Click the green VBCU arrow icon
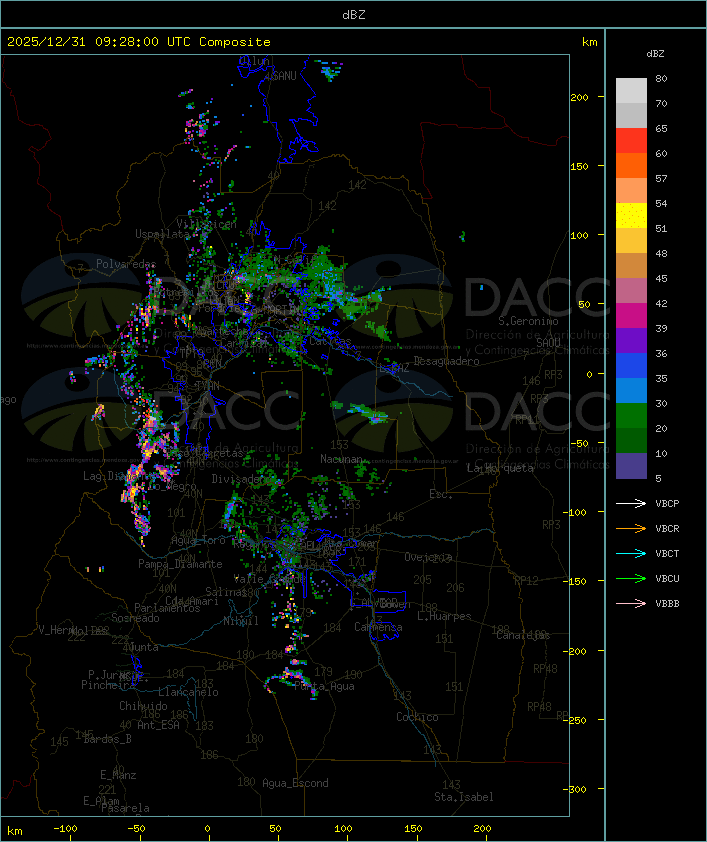The height and width of the screenshot is (842, 707). coord(631,578)
